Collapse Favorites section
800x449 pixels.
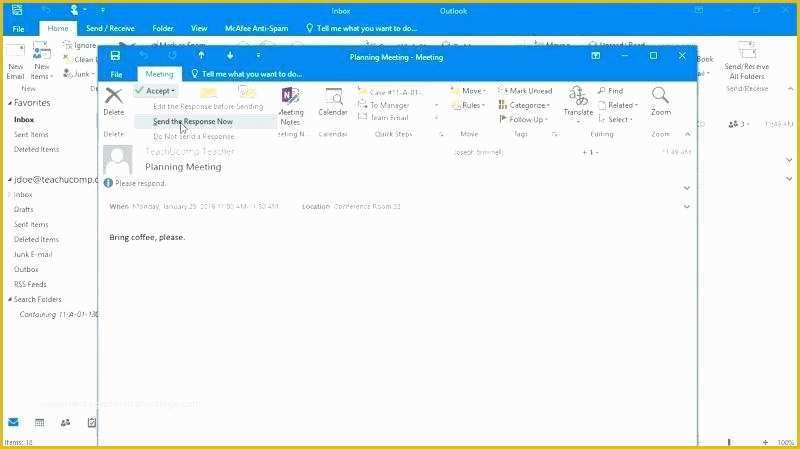pyautogui.click(x=10, y=103)
